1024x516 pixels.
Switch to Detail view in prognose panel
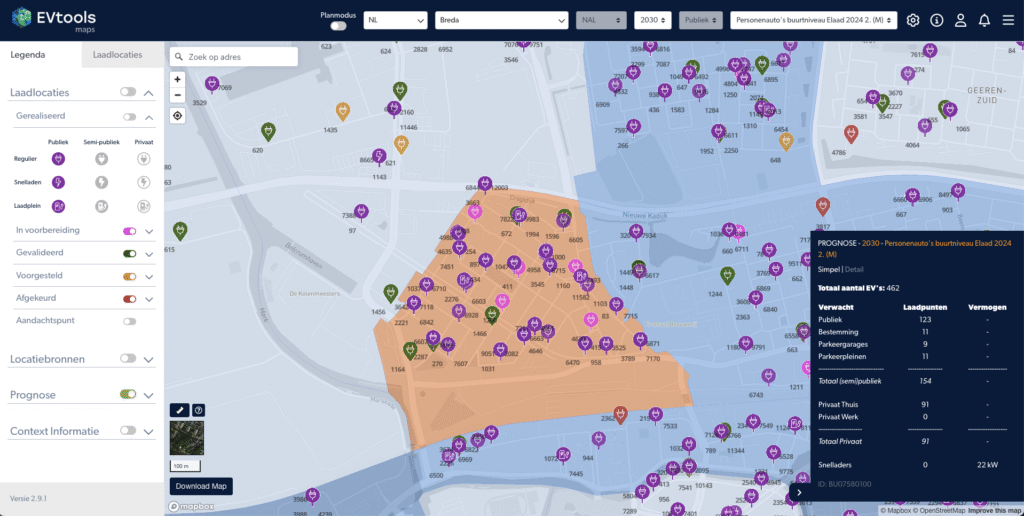(x=855, y=269)
